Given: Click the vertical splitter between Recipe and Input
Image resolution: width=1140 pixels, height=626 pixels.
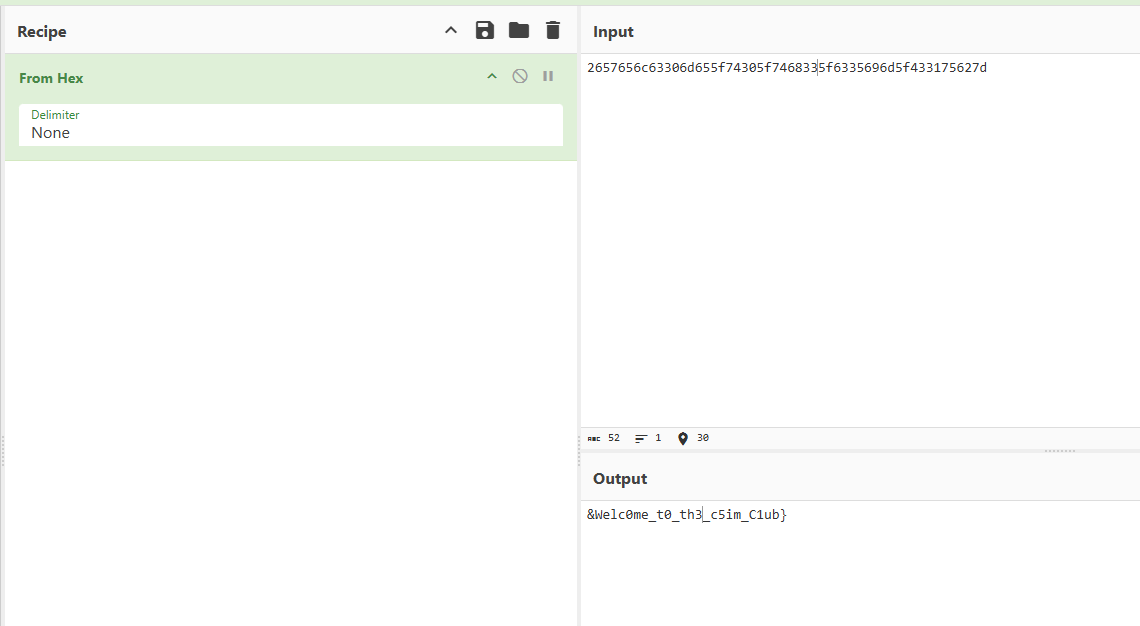Looking at the screenshot, I should tap(579, 452).
